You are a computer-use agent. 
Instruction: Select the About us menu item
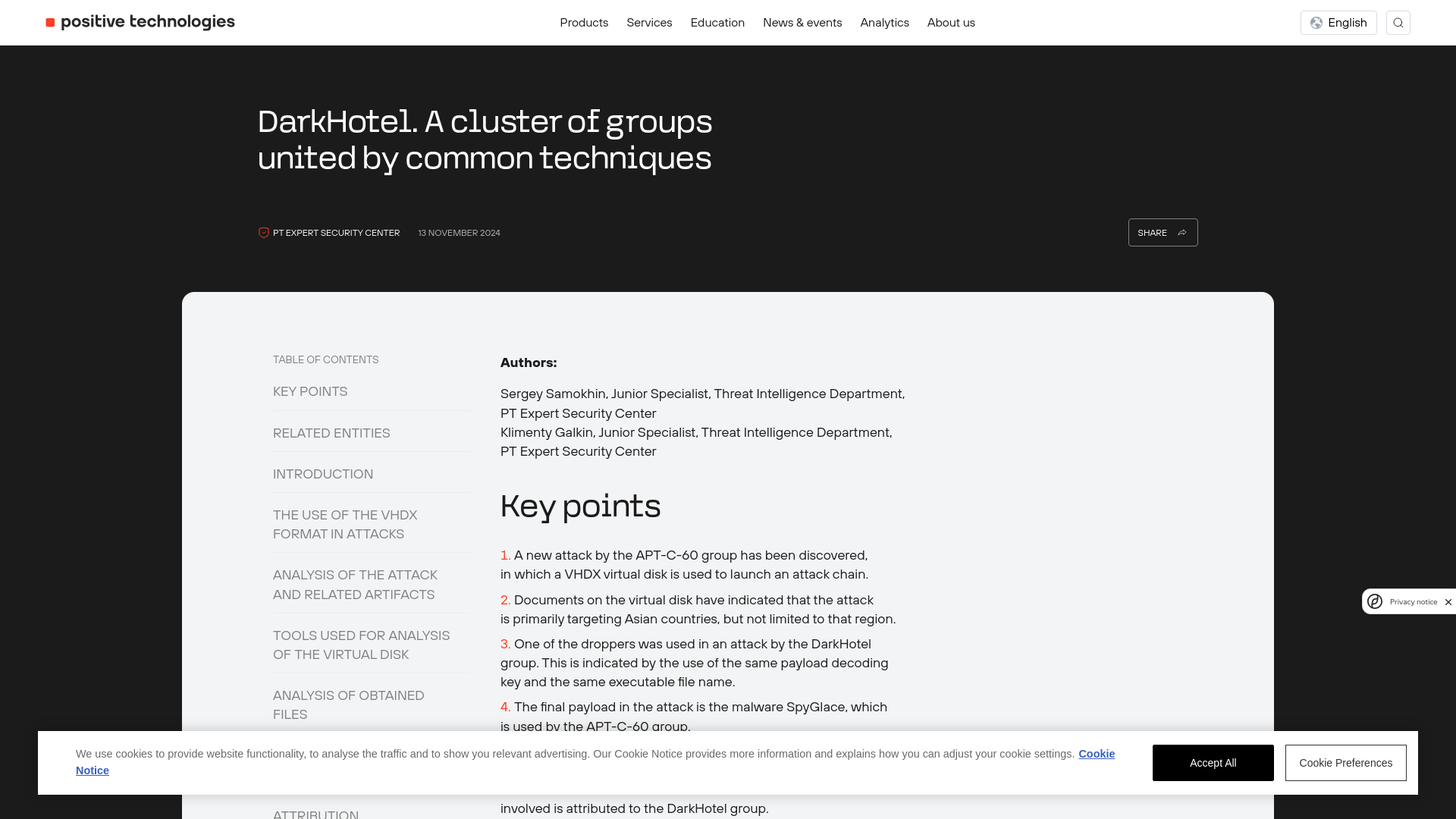951,22
